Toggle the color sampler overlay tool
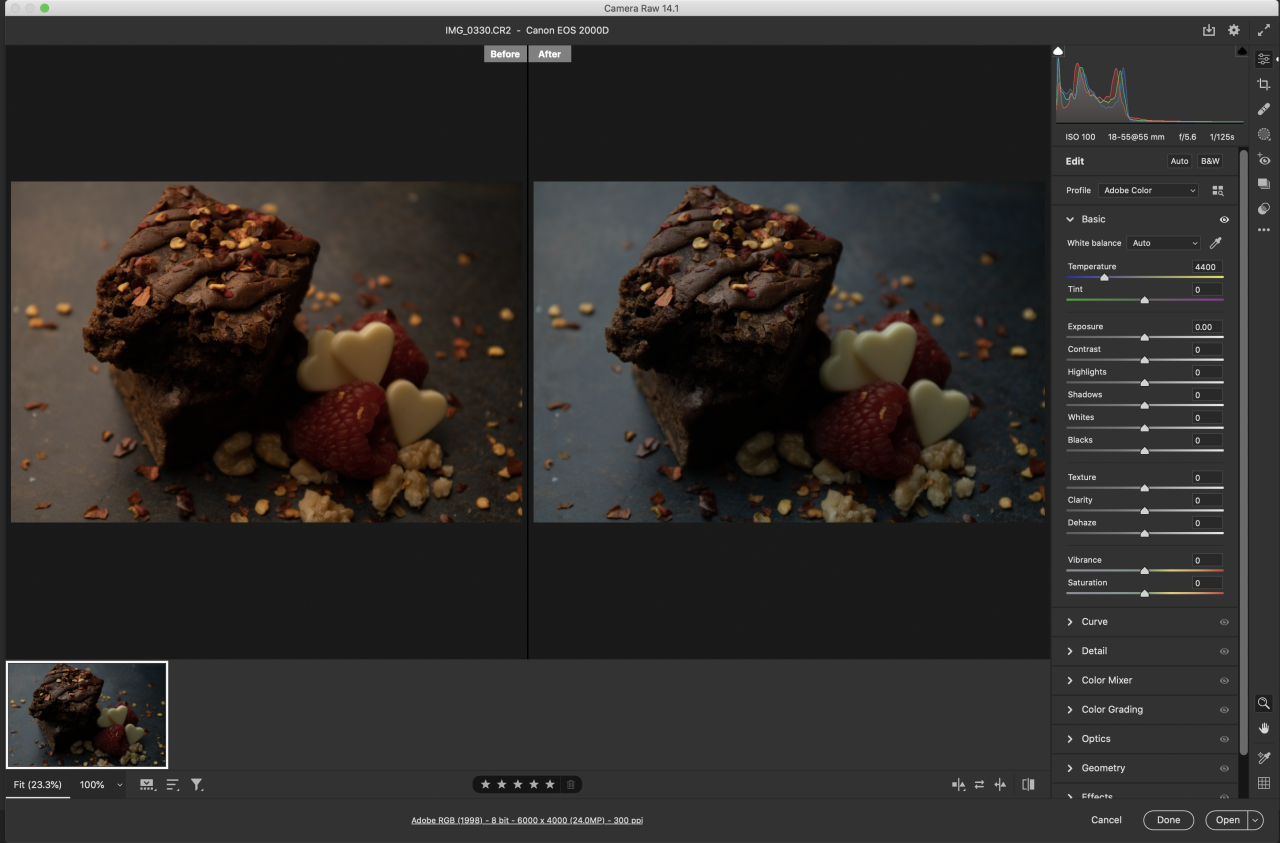The image size is (1280, 843). [x=1264, y=758]
